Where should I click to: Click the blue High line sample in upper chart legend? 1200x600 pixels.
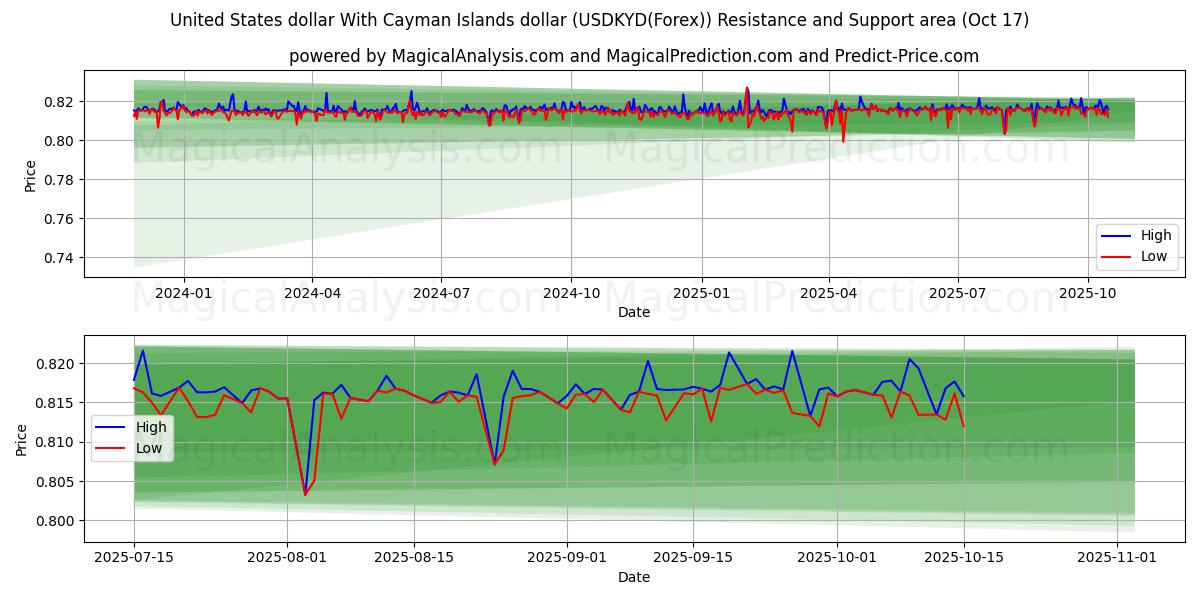[x=1117, y=236]
